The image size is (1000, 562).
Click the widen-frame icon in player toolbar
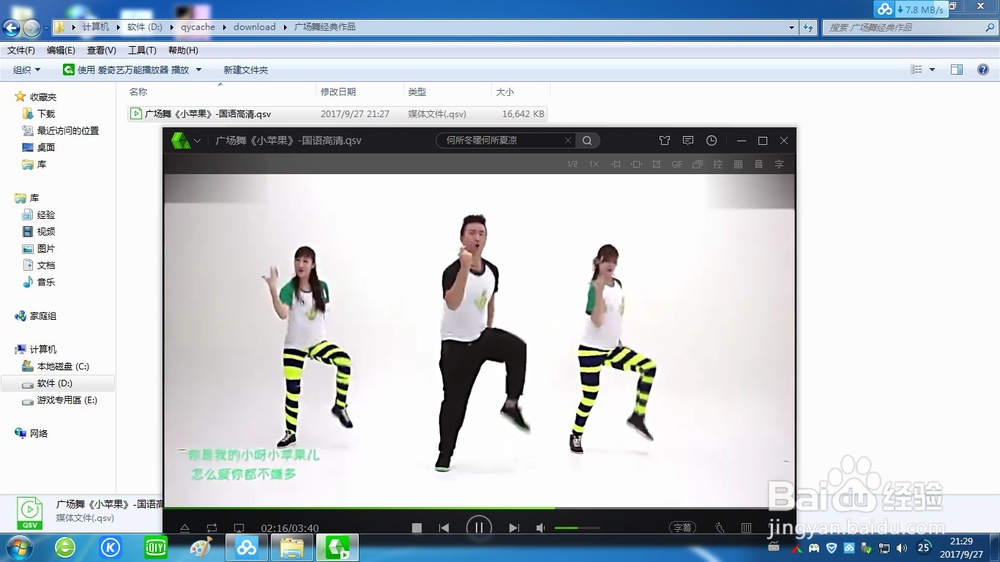pyautogui.click(x=636, y=165)
